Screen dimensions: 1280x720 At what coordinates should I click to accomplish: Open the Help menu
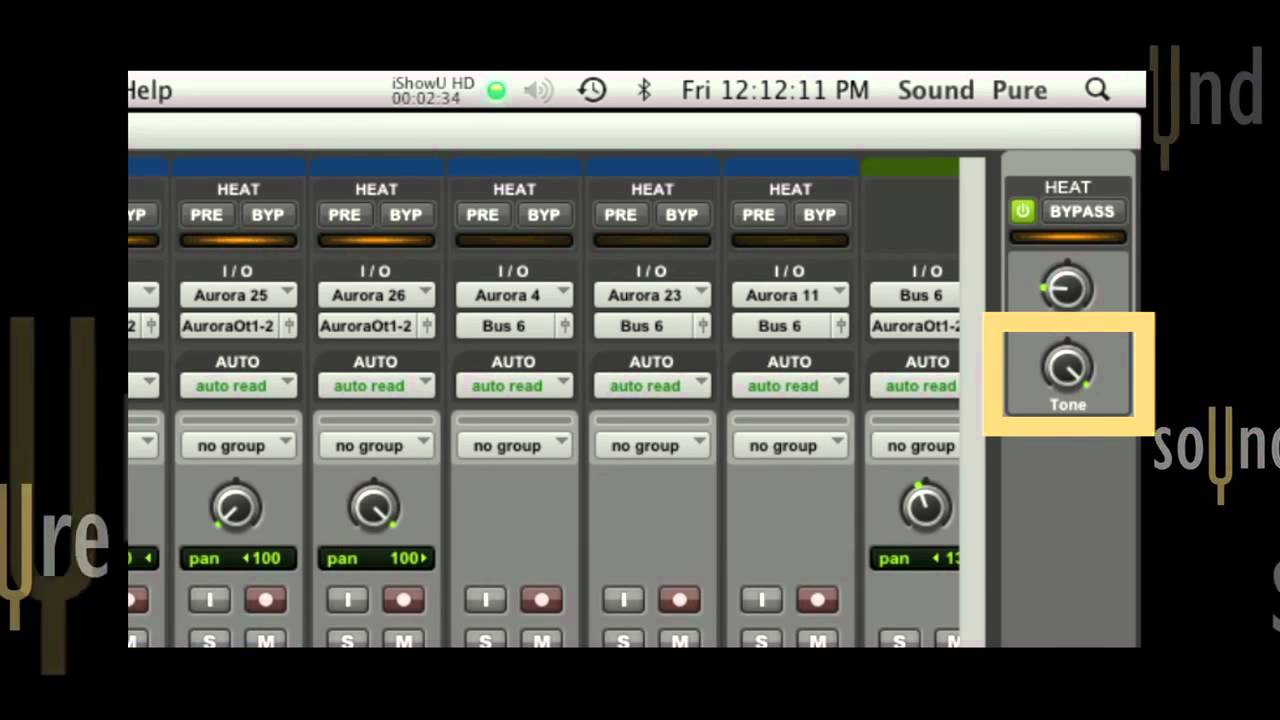[x=150, y=90]
